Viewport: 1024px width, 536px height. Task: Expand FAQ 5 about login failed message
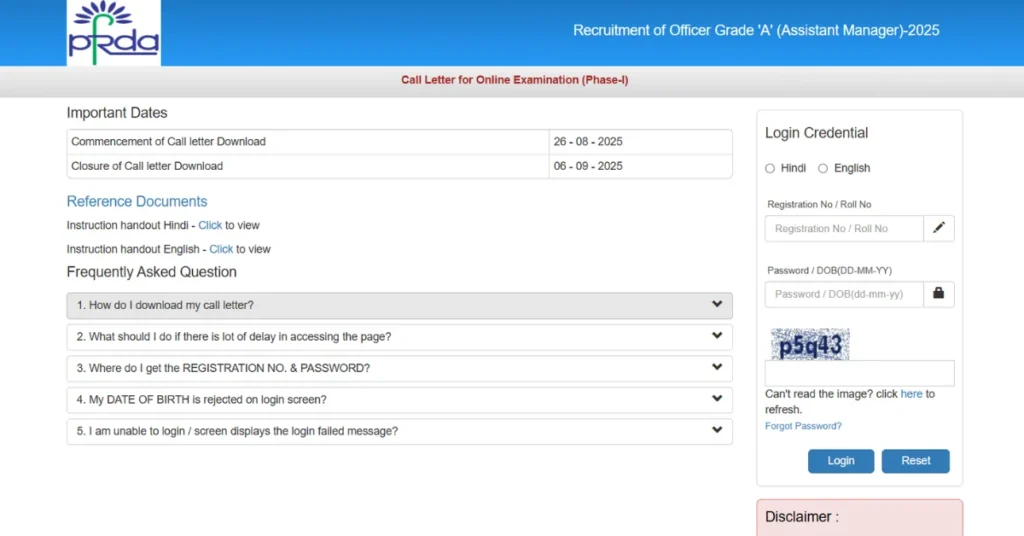pyautogui.click(x=400, y=431)
